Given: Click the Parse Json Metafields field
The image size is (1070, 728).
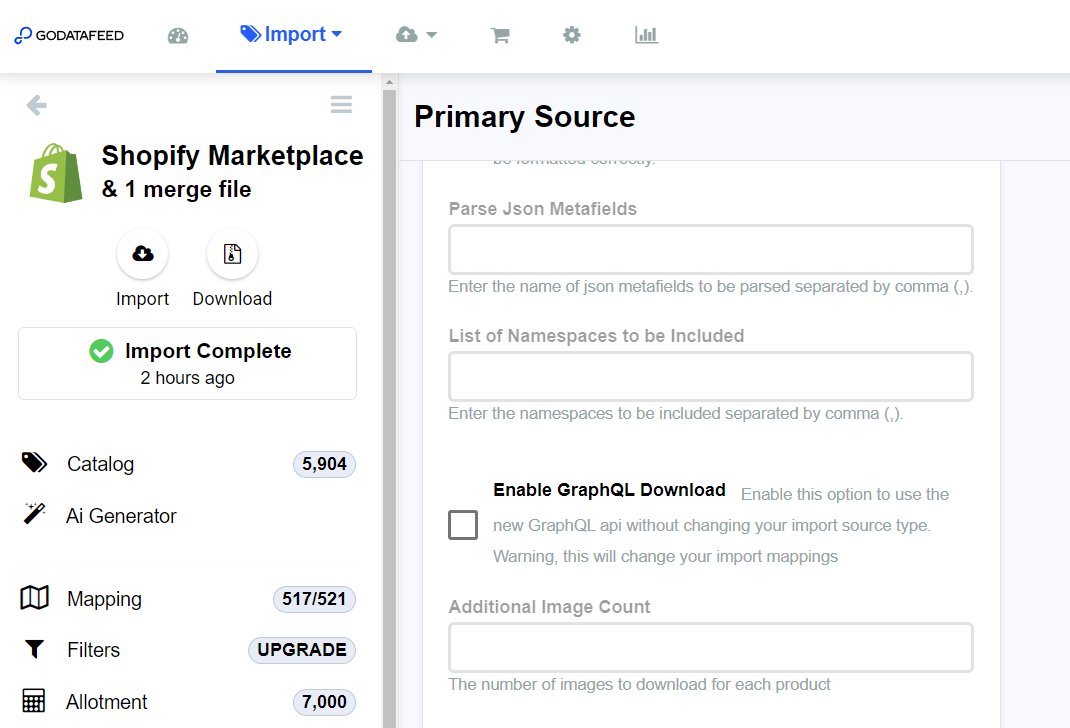Looking at the screenshot, I should point(710,250).
